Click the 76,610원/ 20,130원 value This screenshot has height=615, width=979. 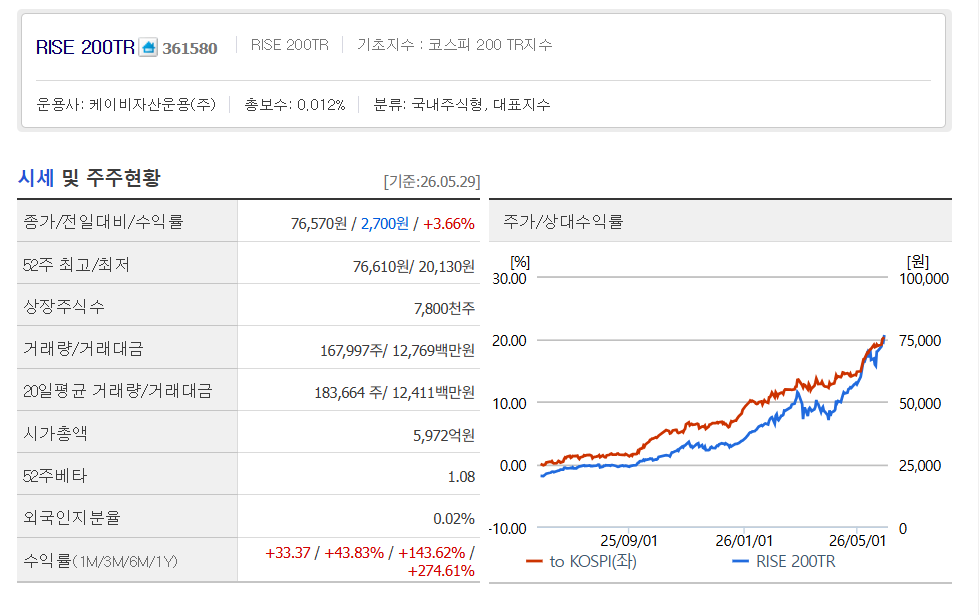[x=414, y=267]
